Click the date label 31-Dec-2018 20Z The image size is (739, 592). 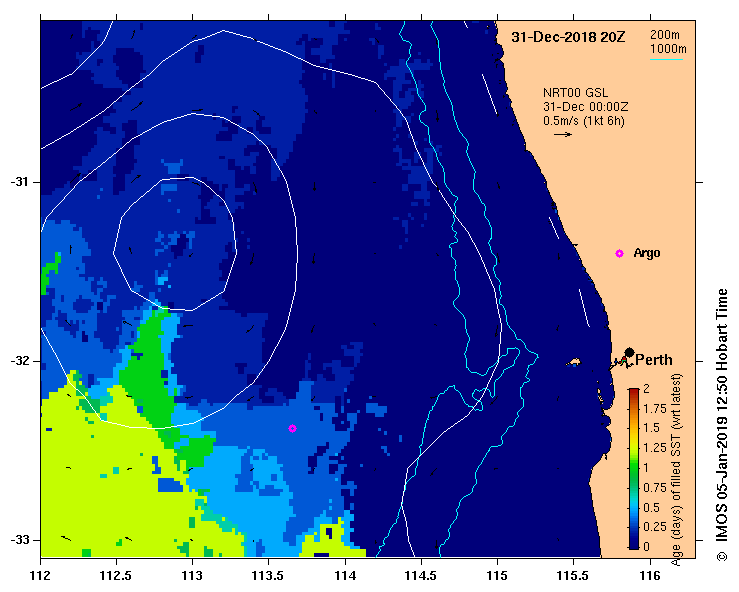click(x=568, y=37)
